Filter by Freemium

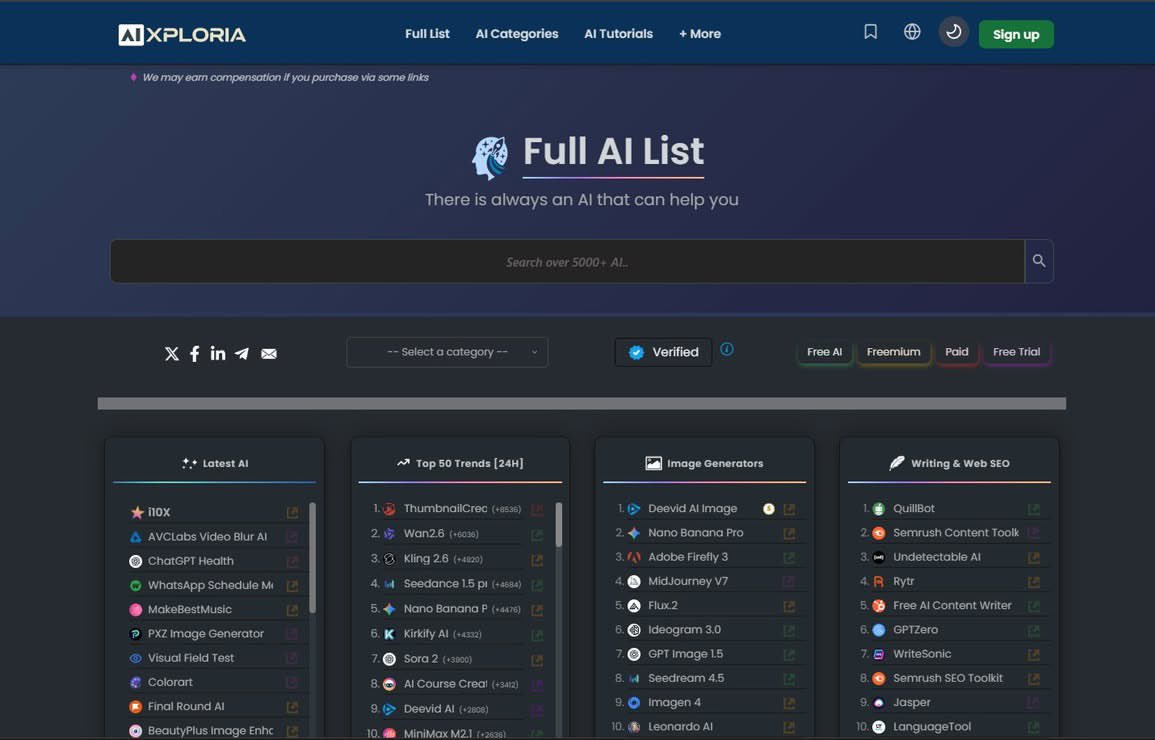(894, 352)
